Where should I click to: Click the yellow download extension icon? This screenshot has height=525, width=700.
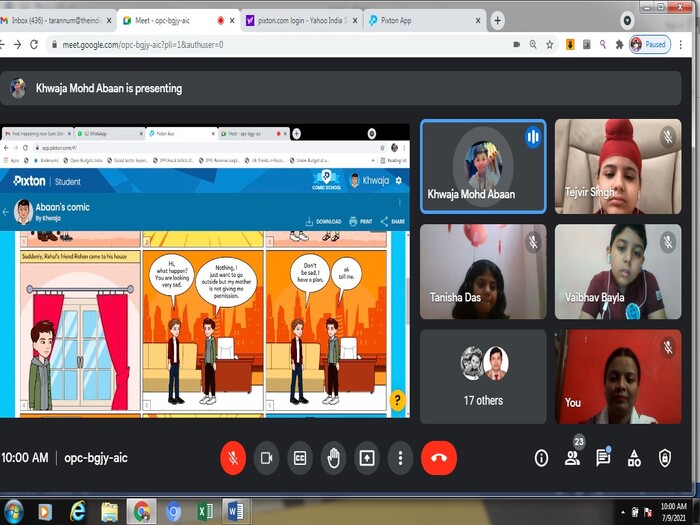tap(570, 45)
